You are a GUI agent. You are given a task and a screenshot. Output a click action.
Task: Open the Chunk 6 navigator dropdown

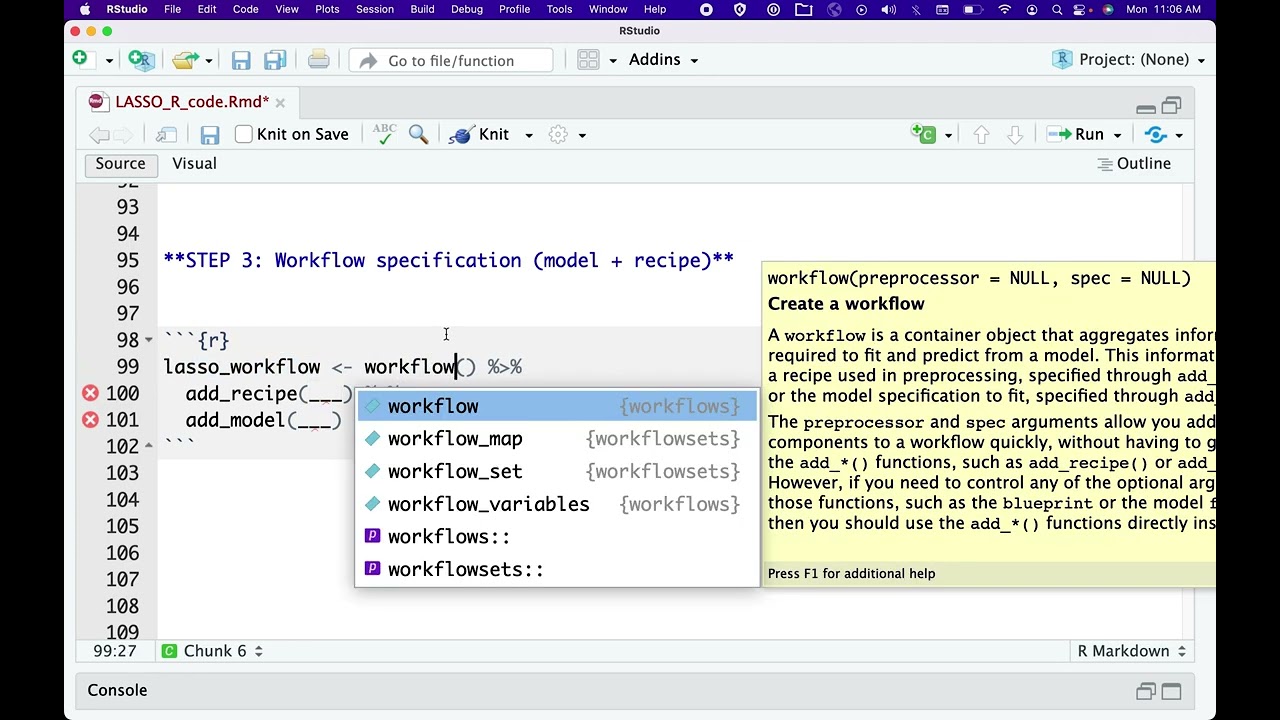212,651
